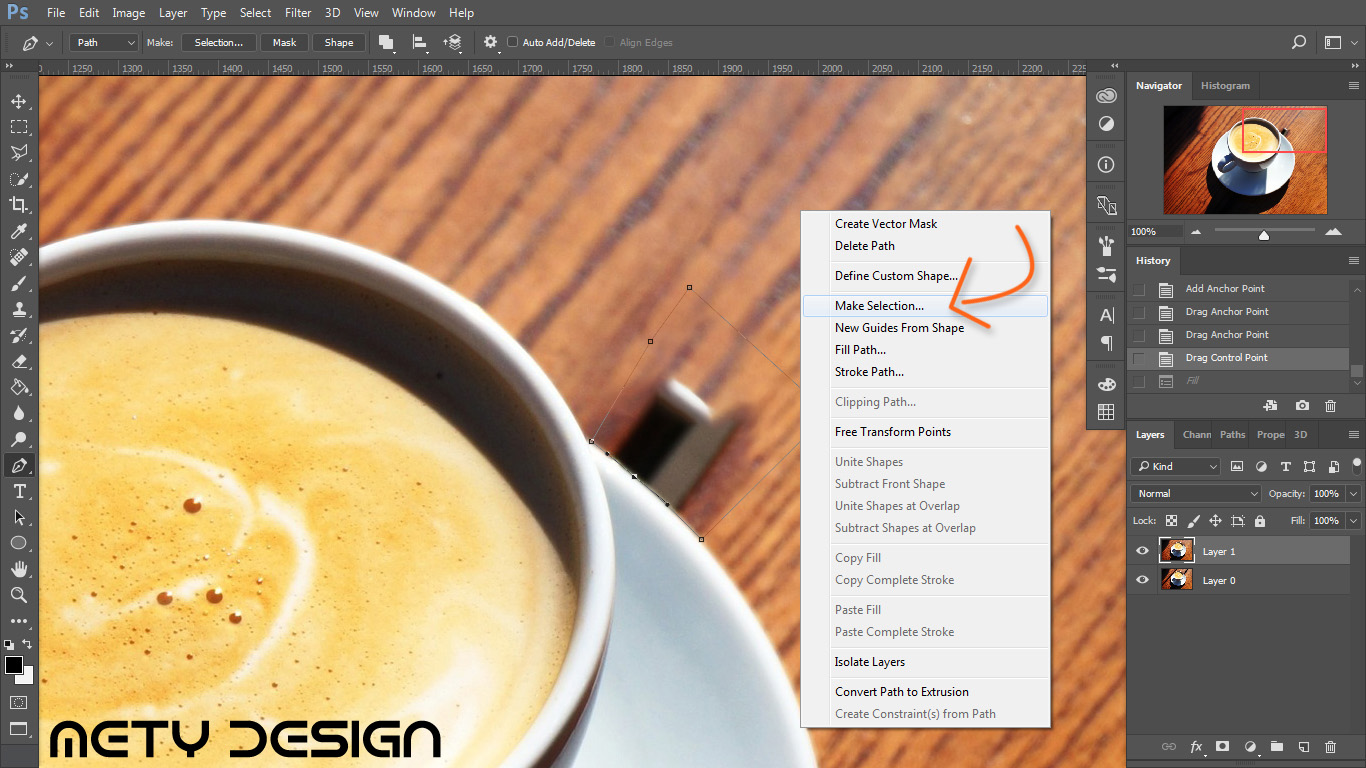Select the Polygonal Lasso tool
This screenshot has height=768, width=1366.
click(x=18, y=153)
